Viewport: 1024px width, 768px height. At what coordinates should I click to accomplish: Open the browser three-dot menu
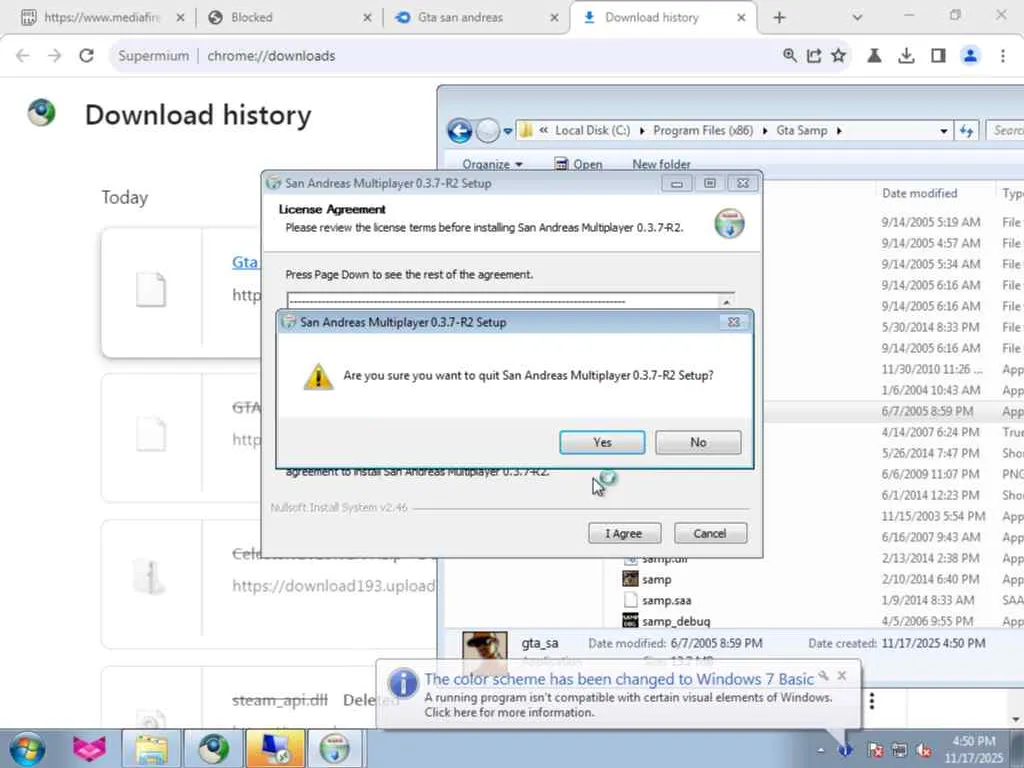(x=1002, y=56)
